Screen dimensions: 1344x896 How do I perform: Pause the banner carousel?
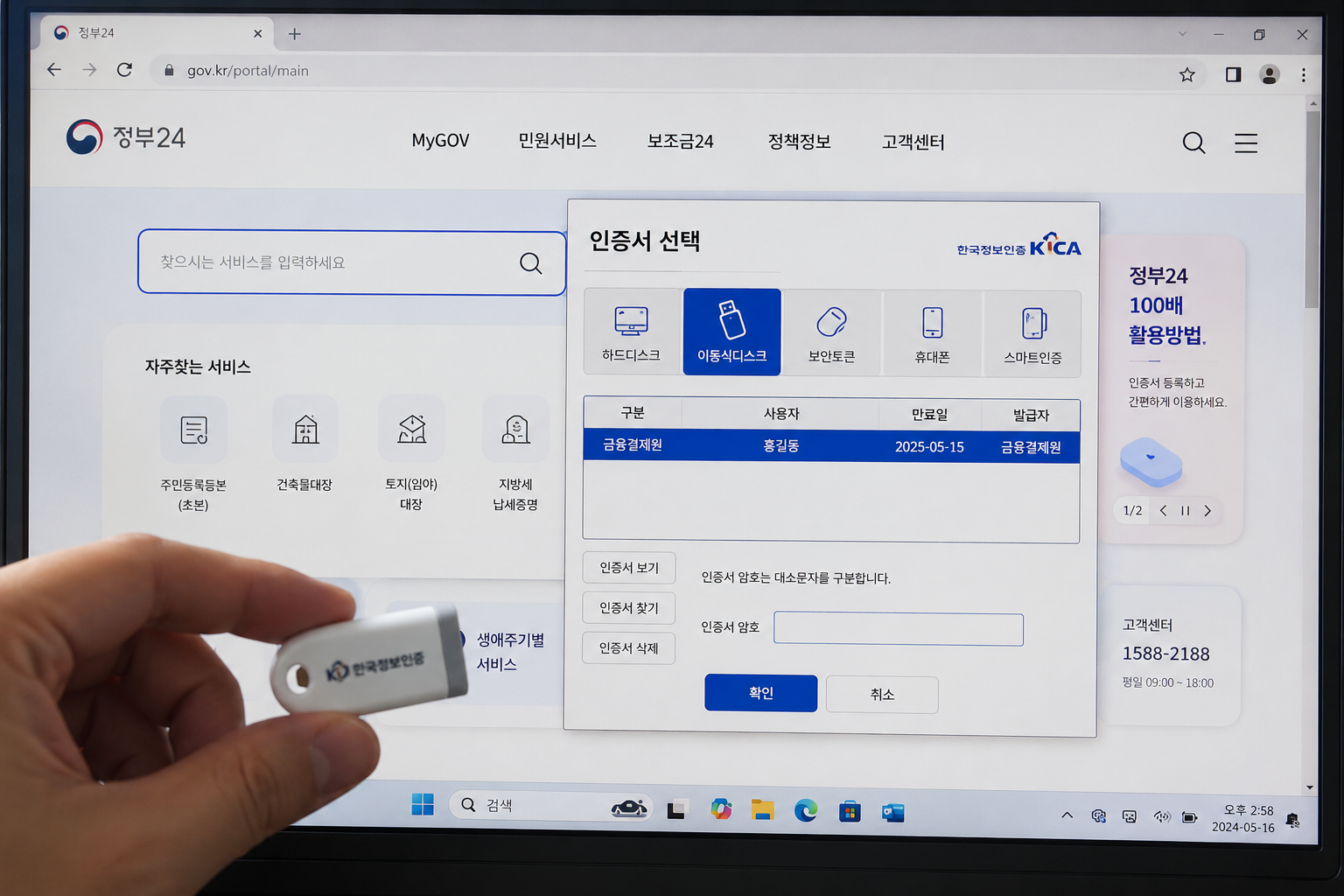pos(1185,511)
